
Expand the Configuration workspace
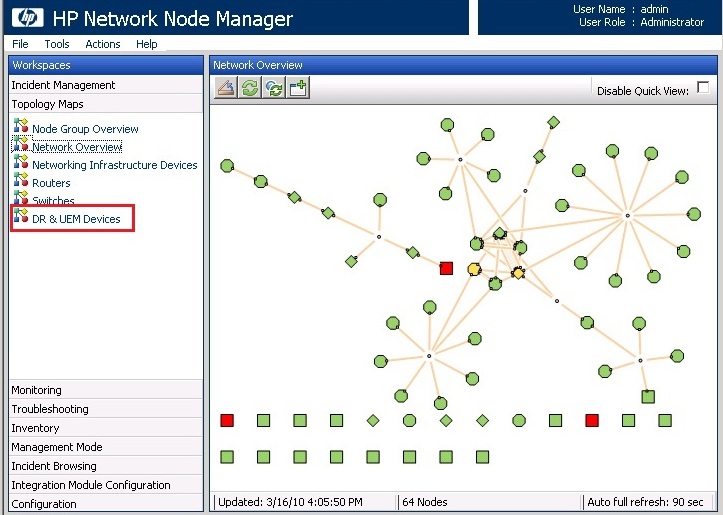coord(44,504)
